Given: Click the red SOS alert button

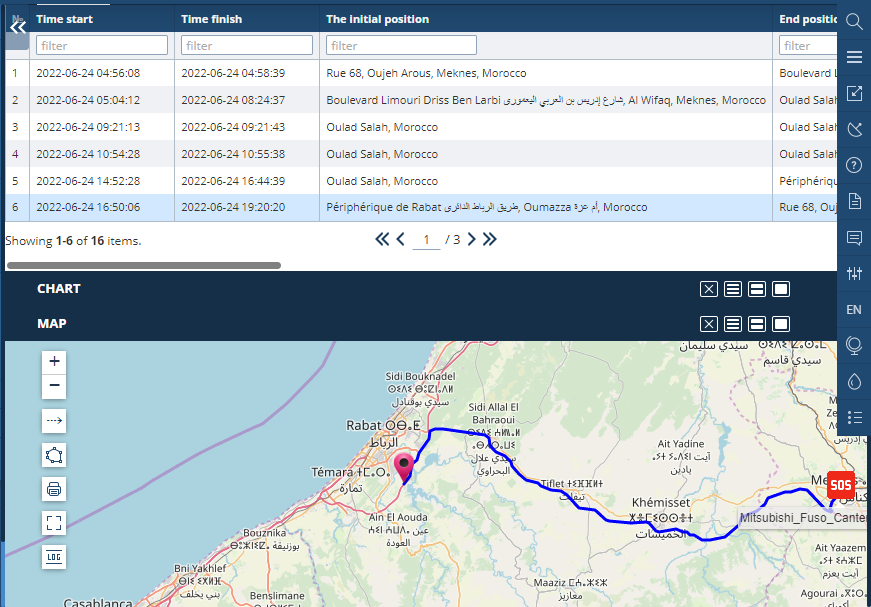Looking at the screenshot, I should [x=840, y=486].
